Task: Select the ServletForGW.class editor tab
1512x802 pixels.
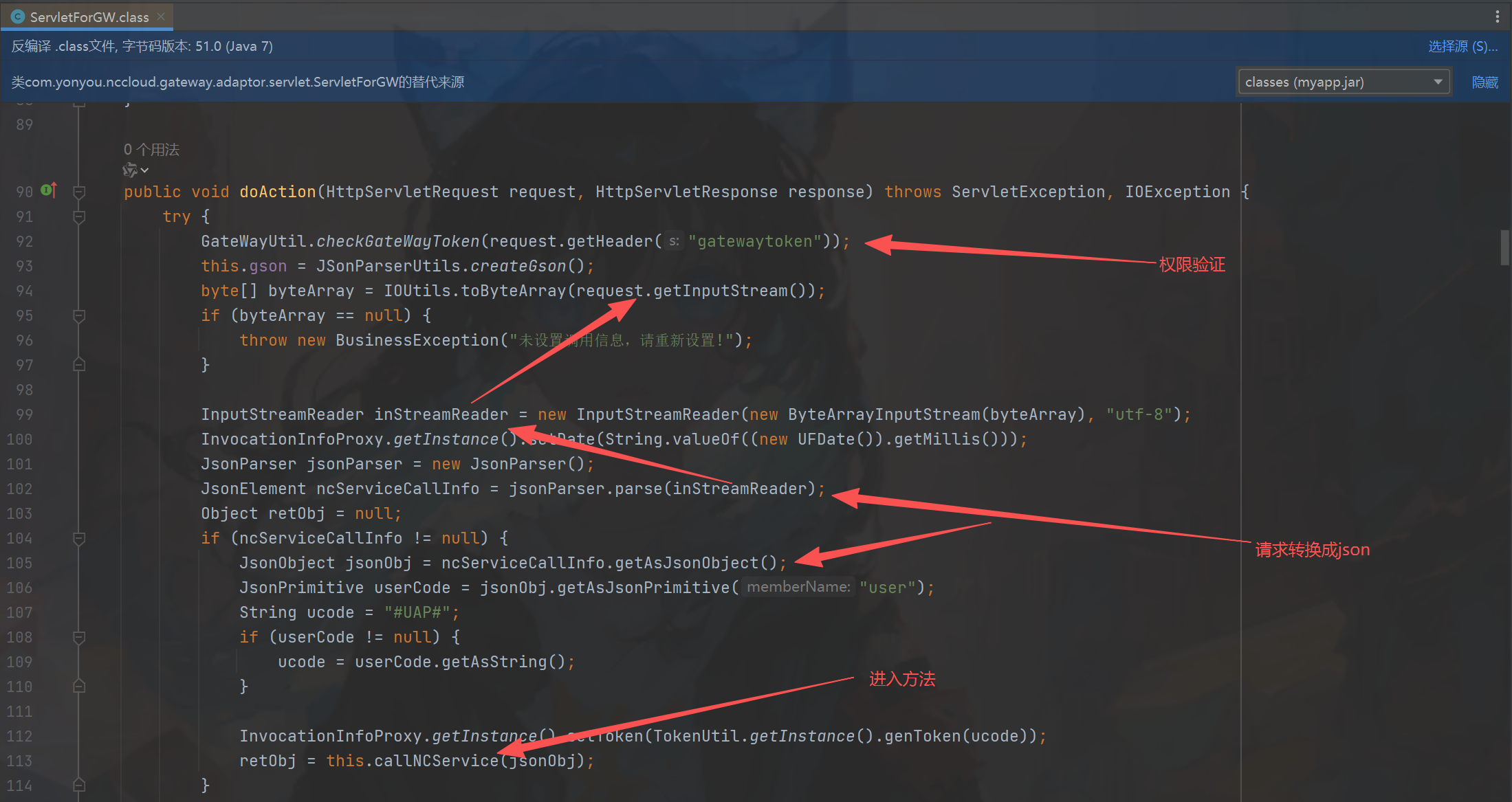Action: tap(89, 16)
